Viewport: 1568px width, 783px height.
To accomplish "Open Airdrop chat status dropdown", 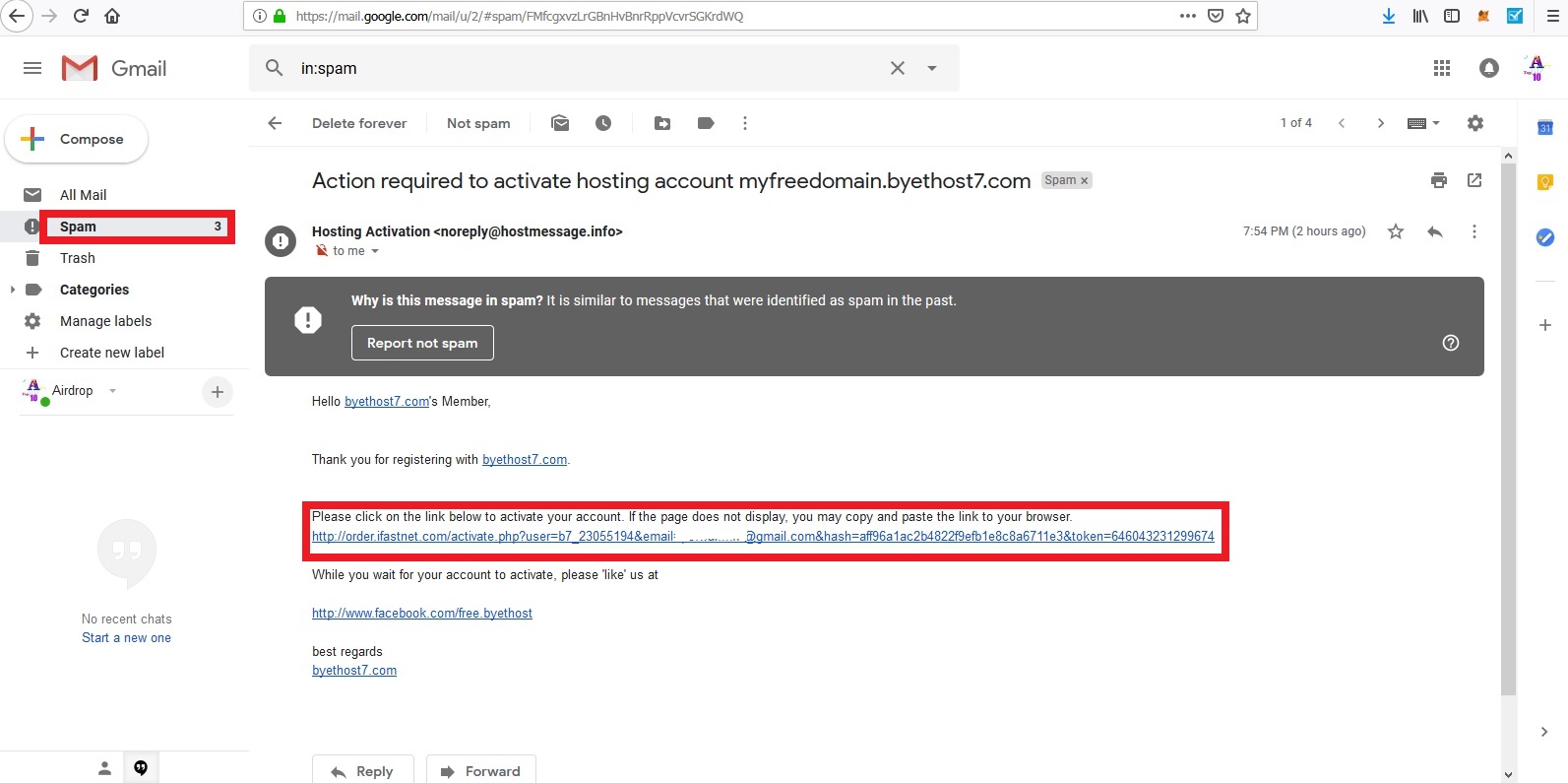I will tap(112, 391).
